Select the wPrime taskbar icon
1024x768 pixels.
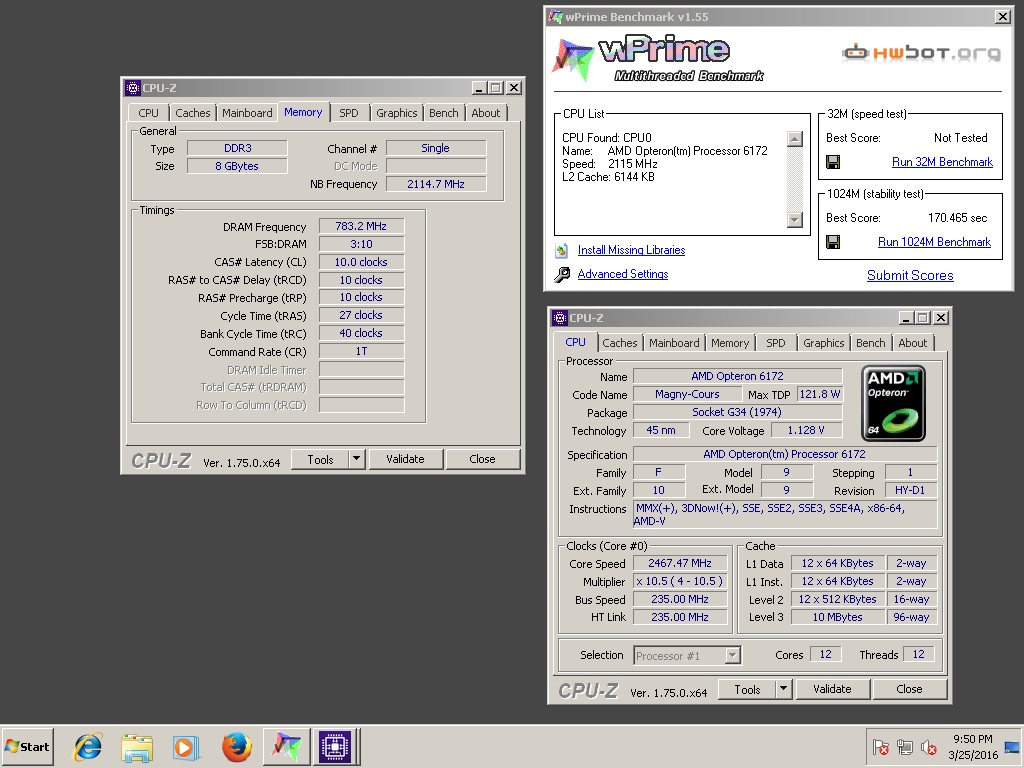coord(286,746)
